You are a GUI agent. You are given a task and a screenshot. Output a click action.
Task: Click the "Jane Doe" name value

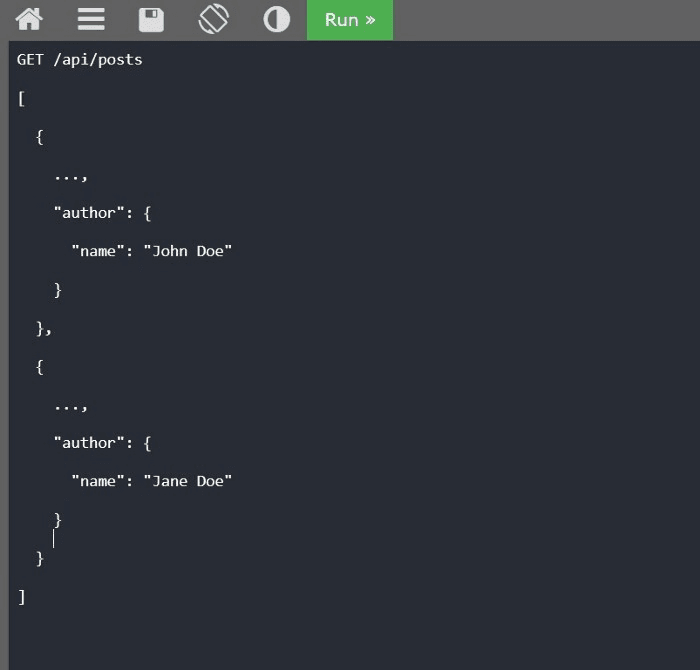tap(188, 481)
